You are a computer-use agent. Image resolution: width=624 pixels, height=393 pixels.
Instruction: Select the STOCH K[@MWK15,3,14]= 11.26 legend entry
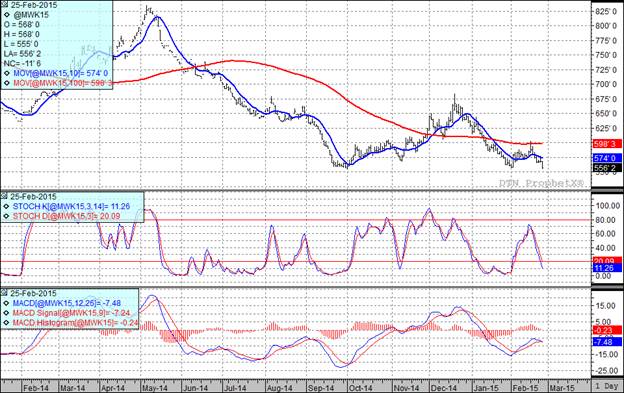pos(72,206)
